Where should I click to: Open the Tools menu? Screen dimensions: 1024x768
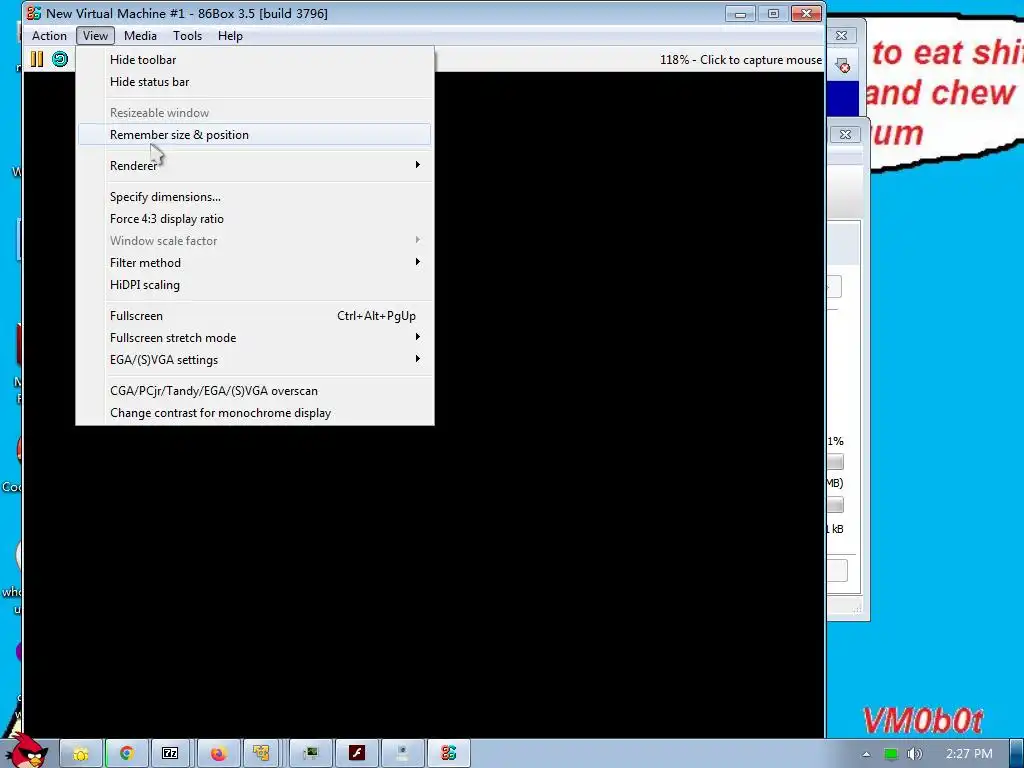pos(187,36)
